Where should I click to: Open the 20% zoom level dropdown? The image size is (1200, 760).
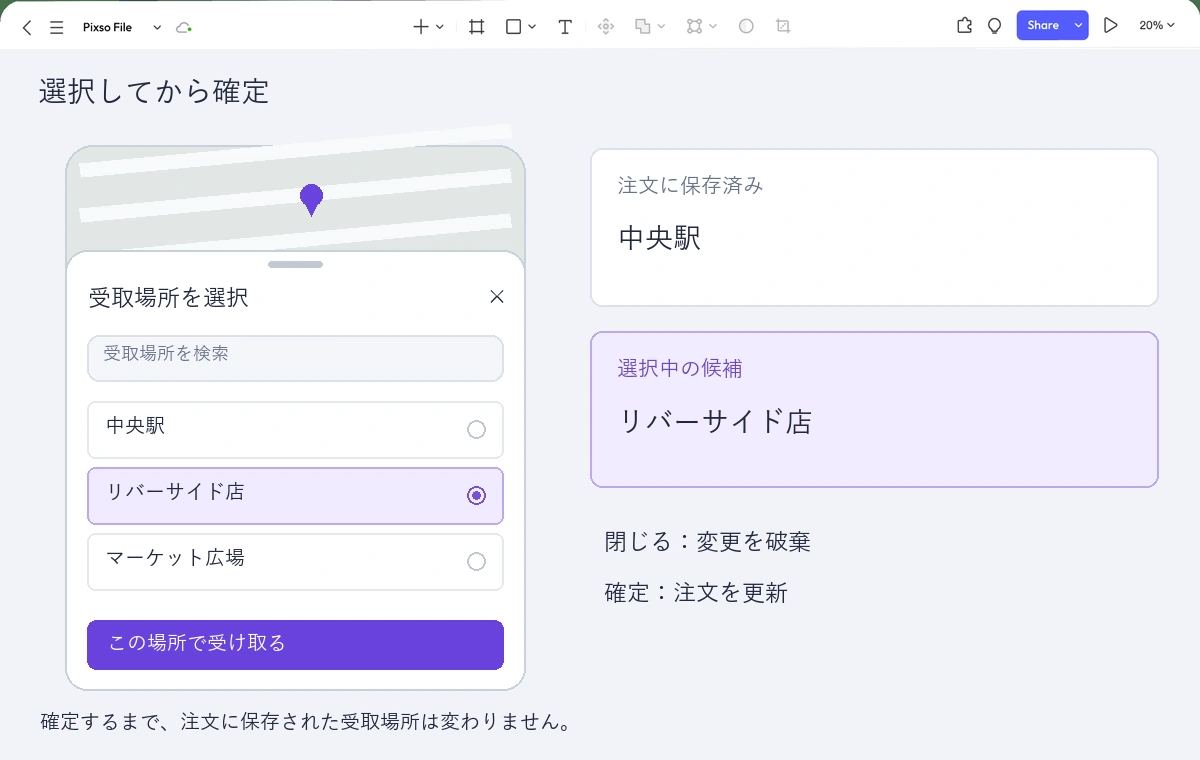(x=1156, y=26)
